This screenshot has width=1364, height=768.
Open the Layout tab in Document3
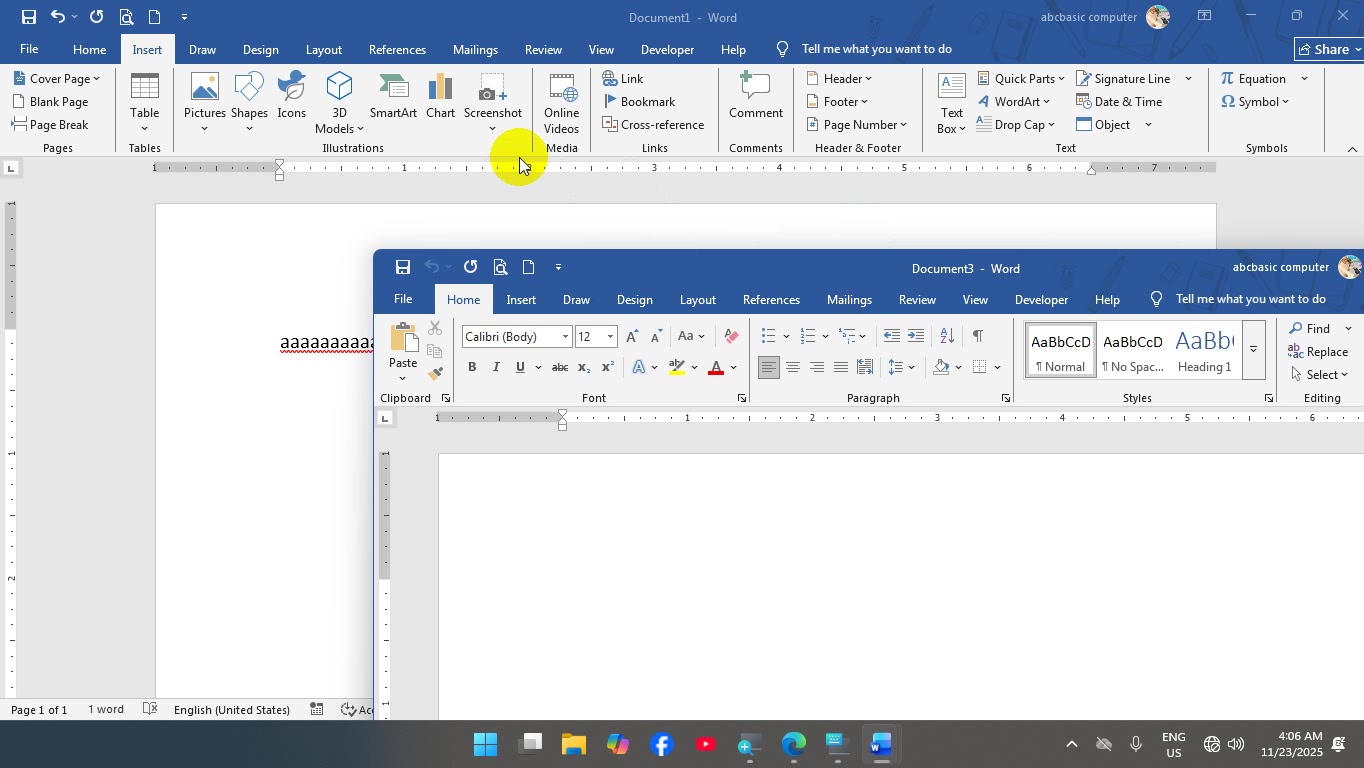[697, 300]
